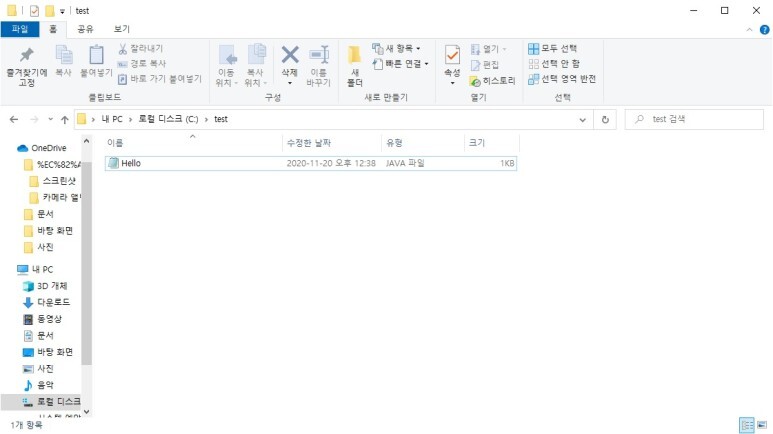
Task: Open OneDrive in navigation pane
Action: [42, 148]
